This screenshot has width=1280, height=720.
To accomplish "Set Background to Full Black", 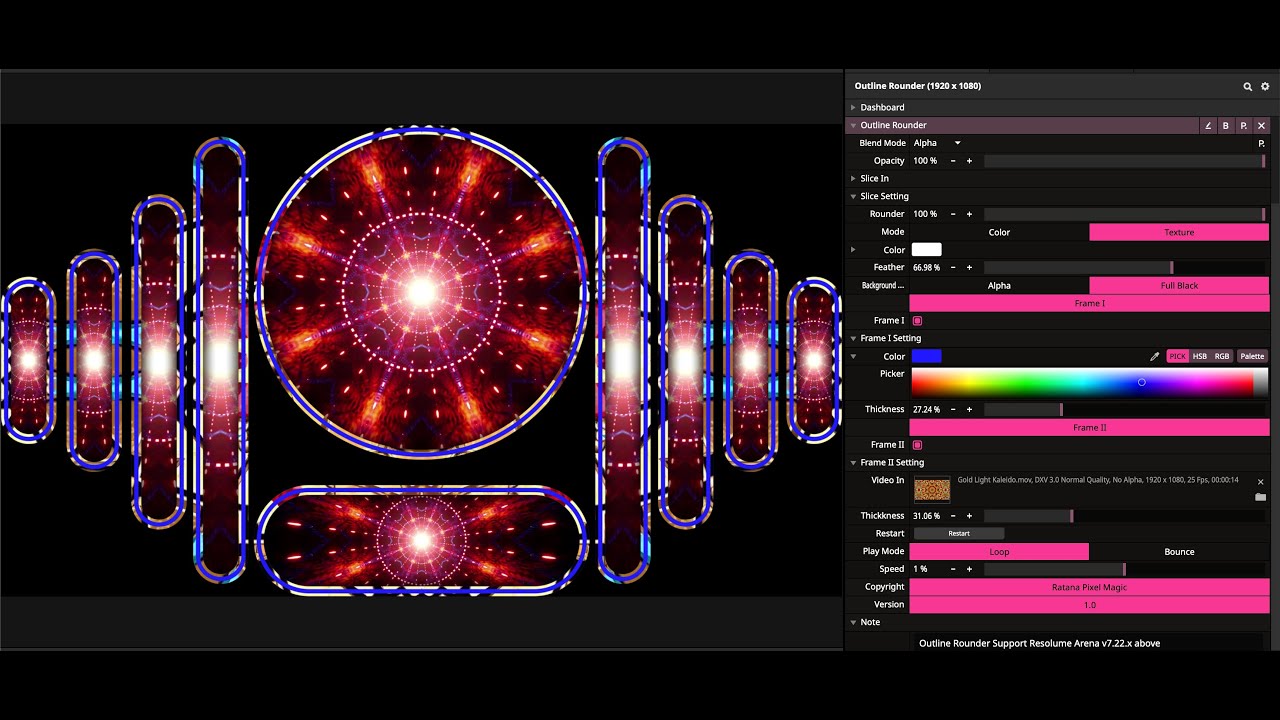I will tap(1179, 286).
